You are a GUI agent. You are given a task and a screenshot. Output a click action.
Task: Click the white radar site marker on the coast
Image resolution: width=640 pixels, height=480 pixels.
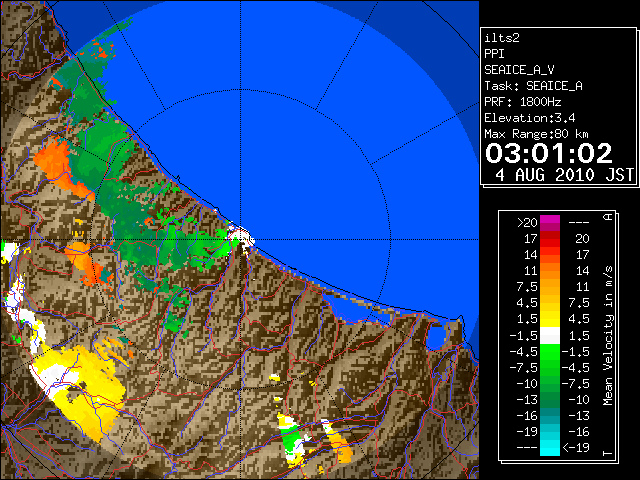[241, 238]
